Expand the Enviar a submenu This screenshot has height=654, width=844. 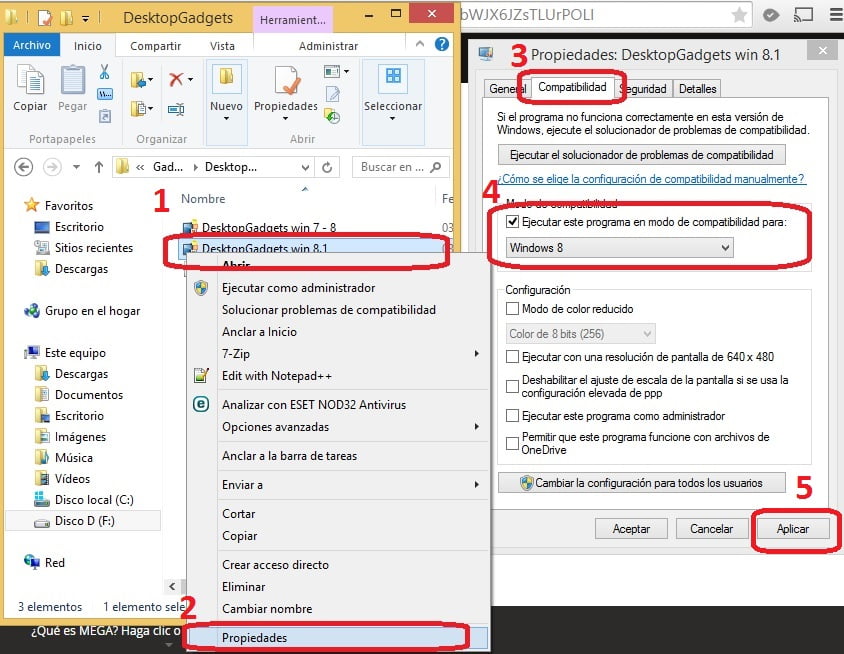[x=350, y=485]
